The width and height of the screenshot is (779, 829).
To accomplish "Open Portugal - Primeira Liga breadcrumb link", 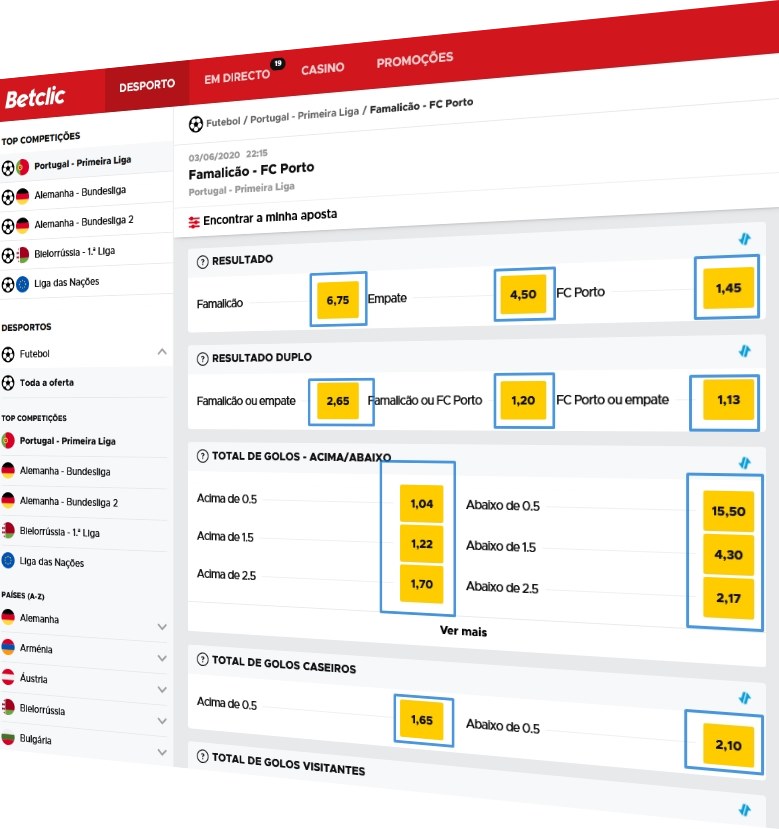I will tap(304, 115).
